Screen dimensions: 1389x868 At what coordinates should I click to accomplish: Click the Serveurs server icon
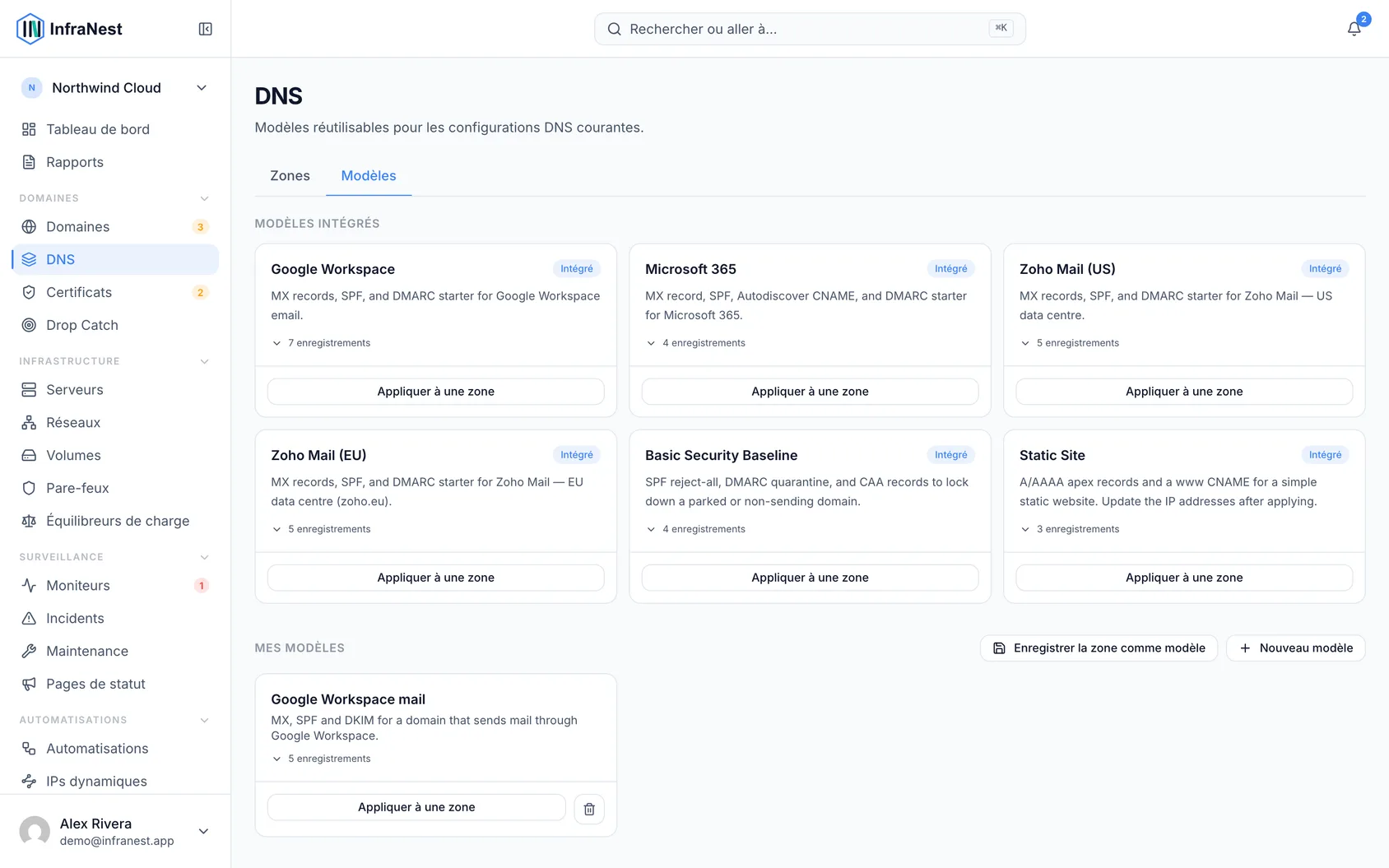coord(29,389)
